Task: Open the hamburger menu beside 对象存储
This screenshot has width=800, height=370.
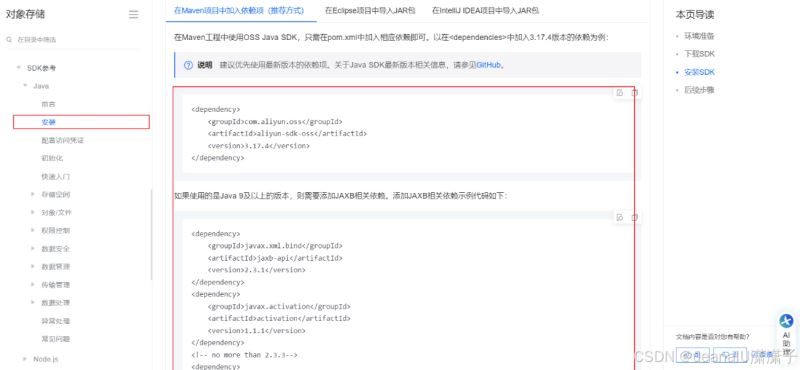Action: point(134,15)
